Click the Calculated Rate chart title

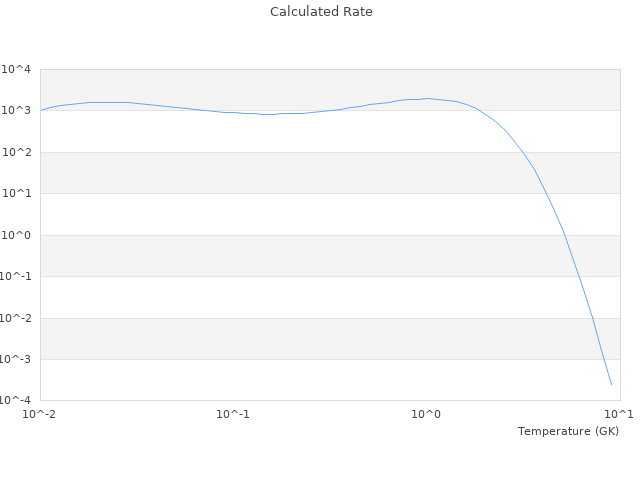click(x=320, y=12)
